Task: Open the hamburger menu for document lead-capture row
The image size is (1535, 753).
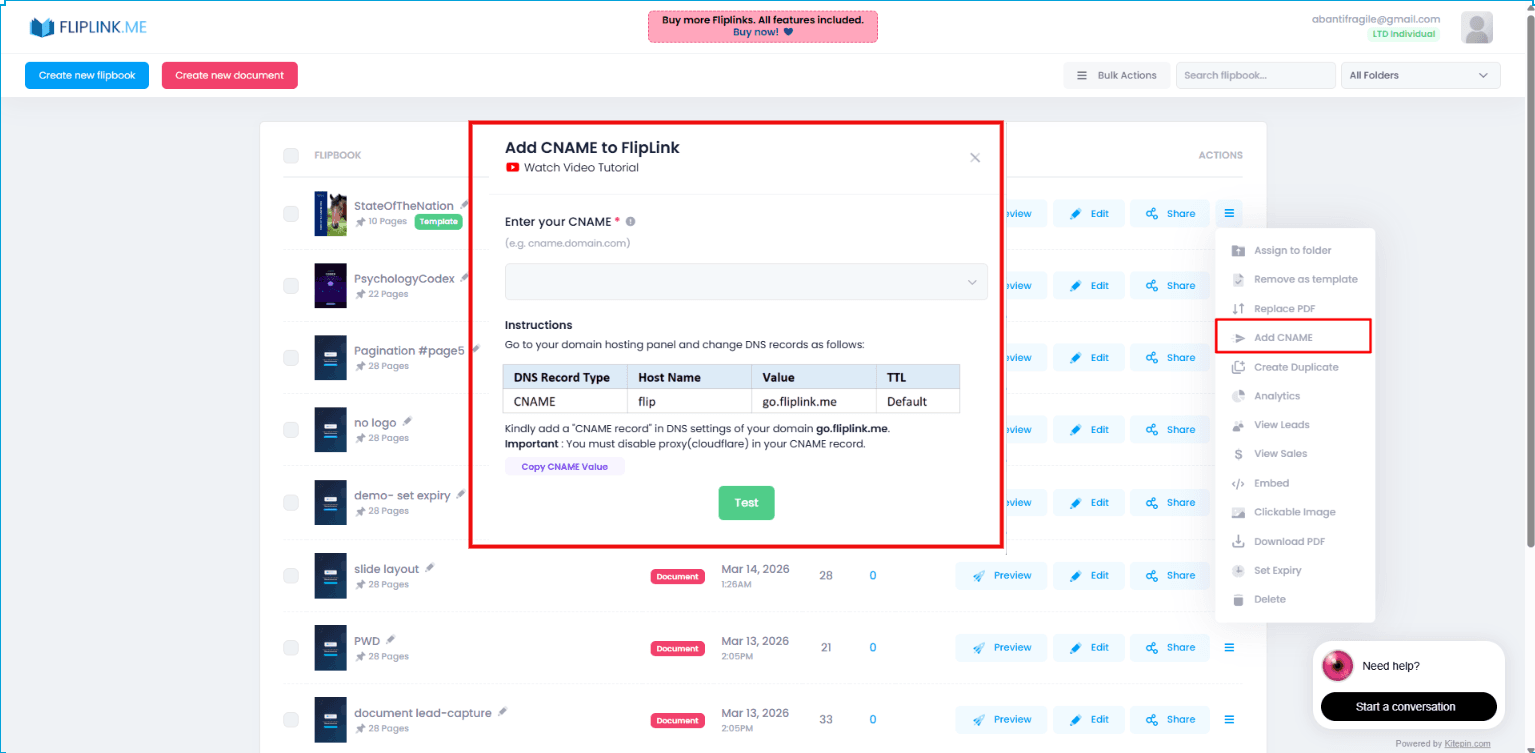Action: click(1229, 719)
